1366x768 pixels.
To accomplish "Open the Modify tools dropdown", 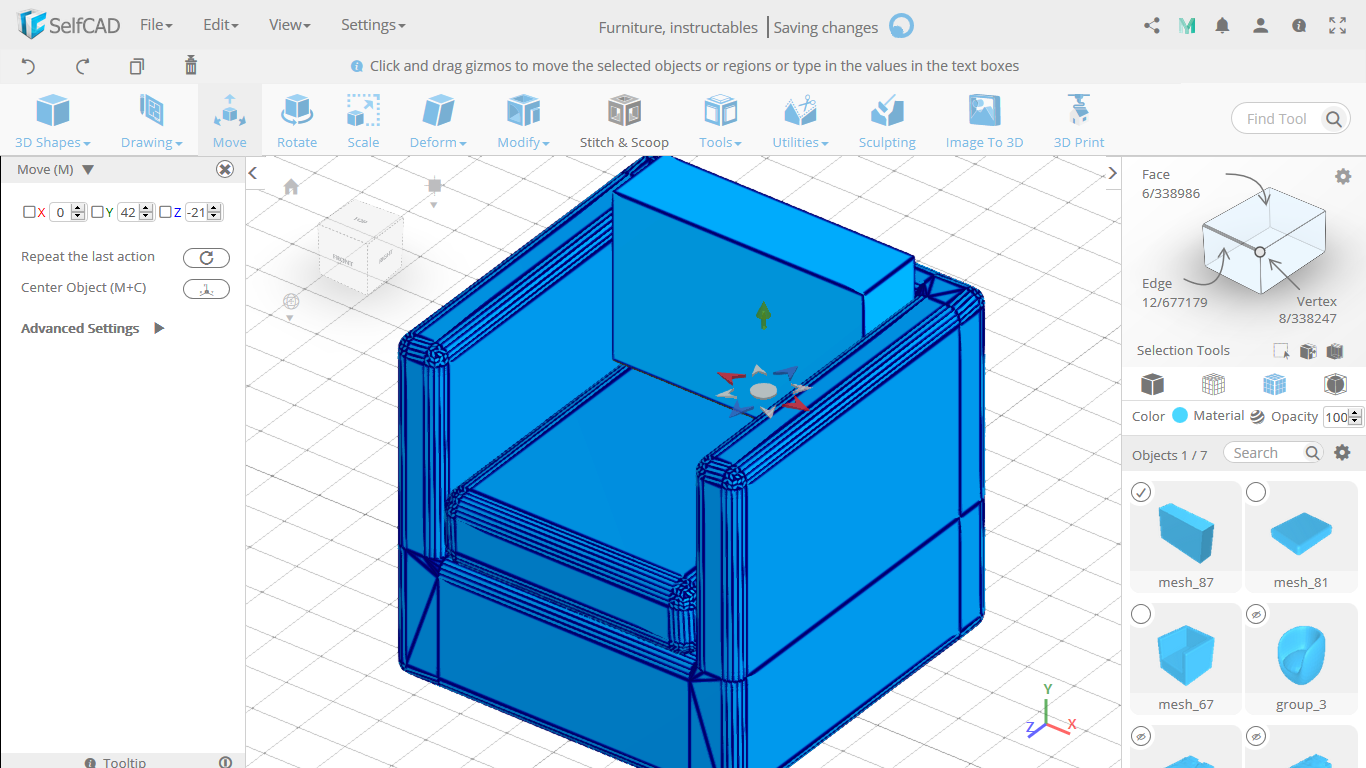I will [523, 121].
